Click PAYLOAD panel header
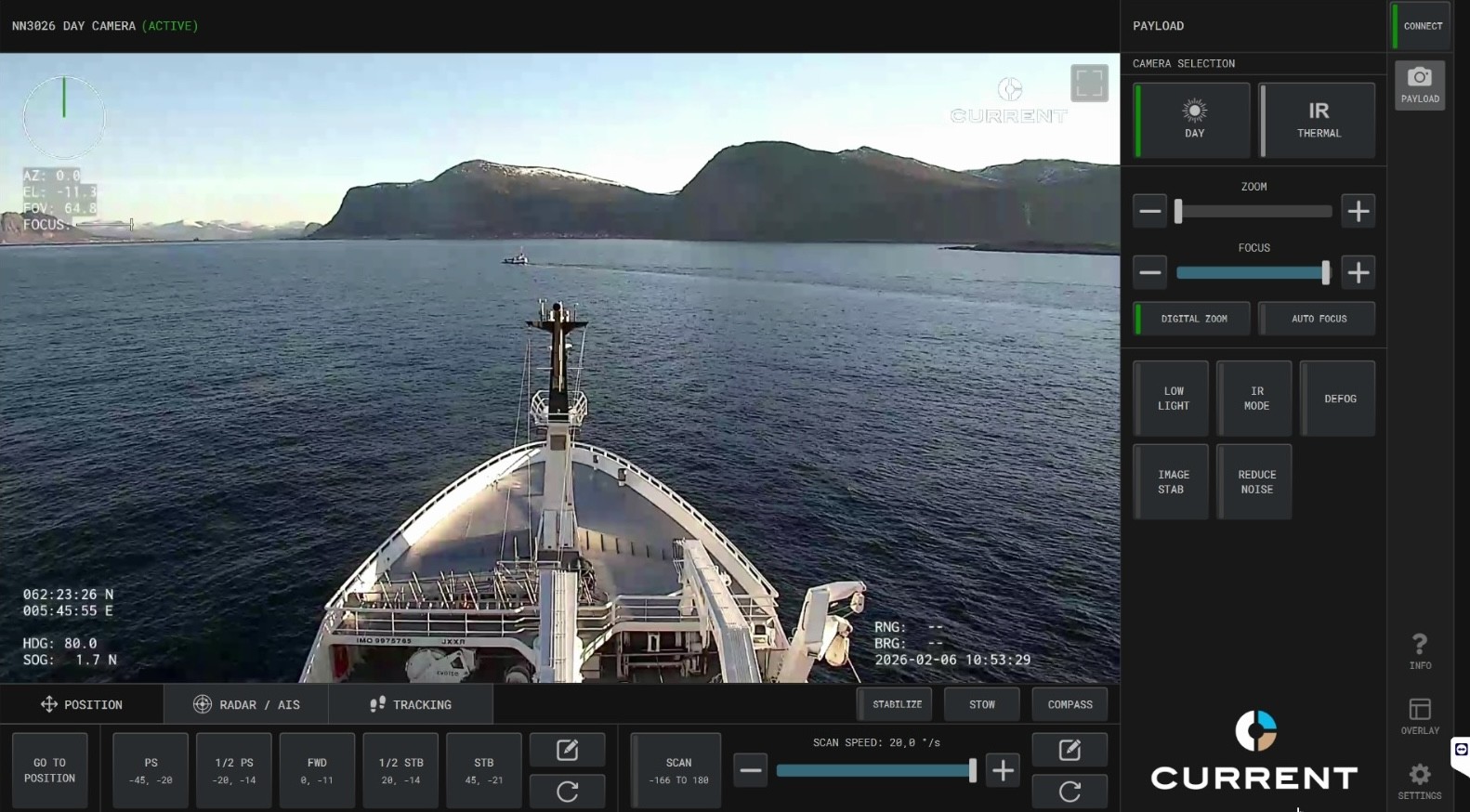1470x812 pixels. 1158,26
